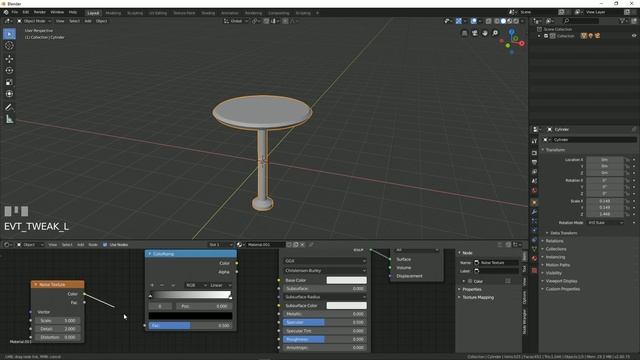Open the Window menu
The height and width of the screenshot is (360, 640).
click(57, 13)
